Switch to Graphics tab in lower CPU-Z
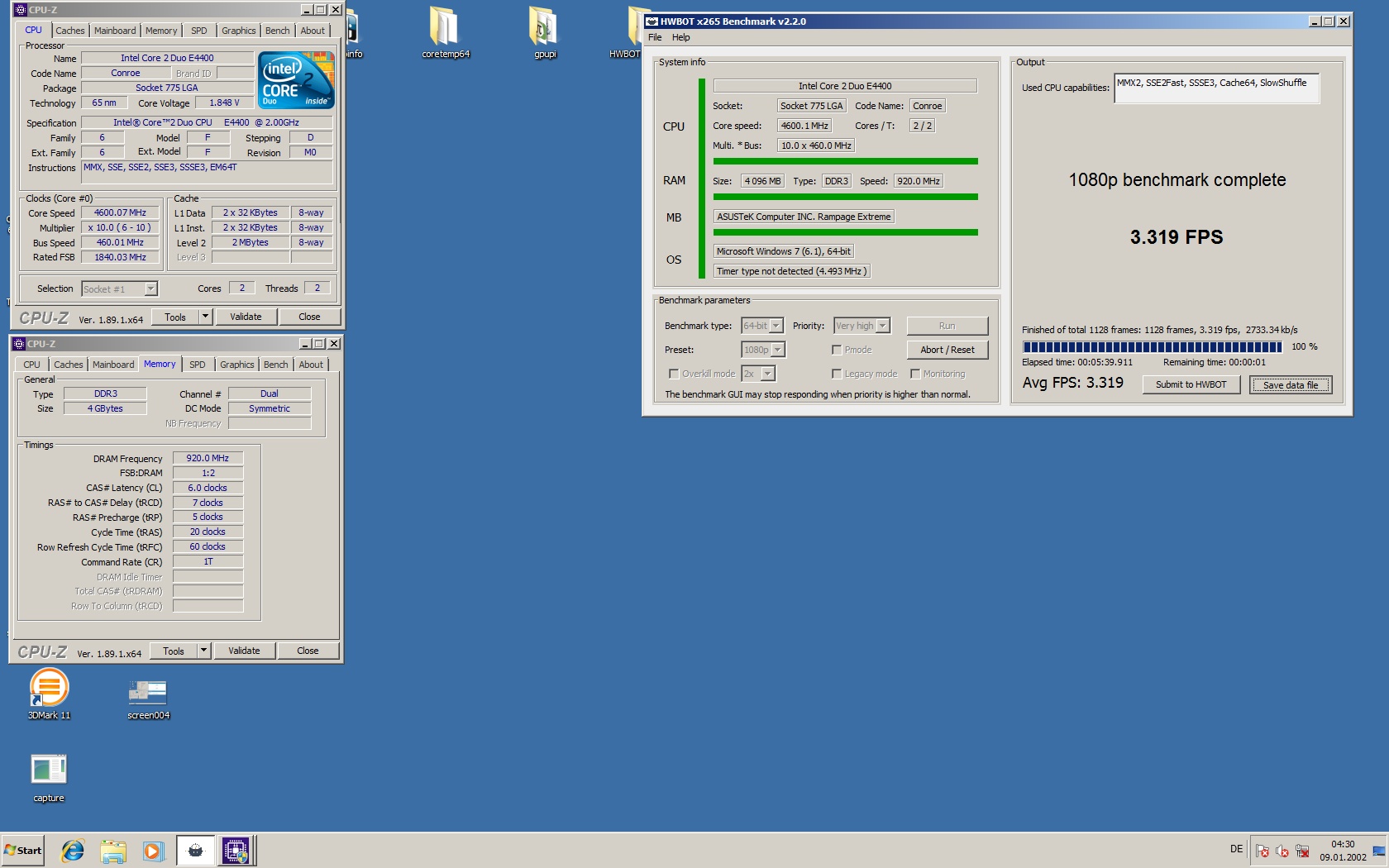 coord(237,365)
